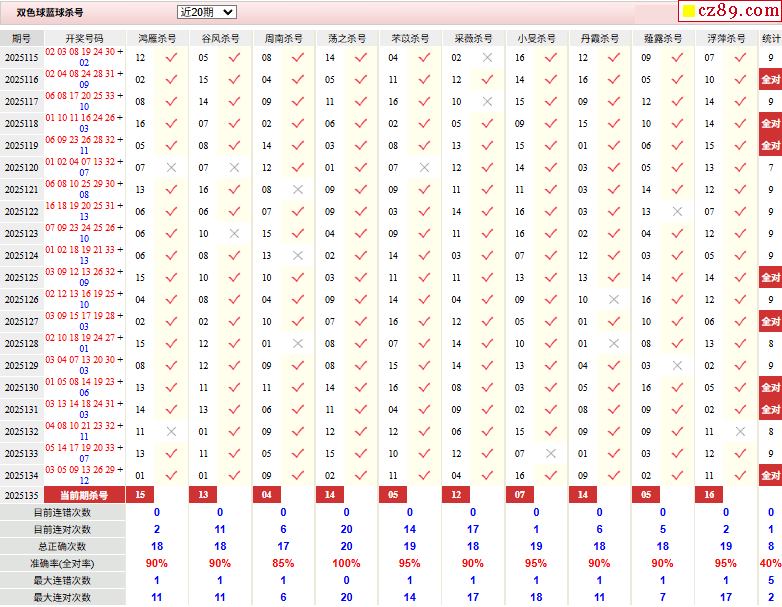Click the gray X in 采薇杀号 for 2025115

487,58
